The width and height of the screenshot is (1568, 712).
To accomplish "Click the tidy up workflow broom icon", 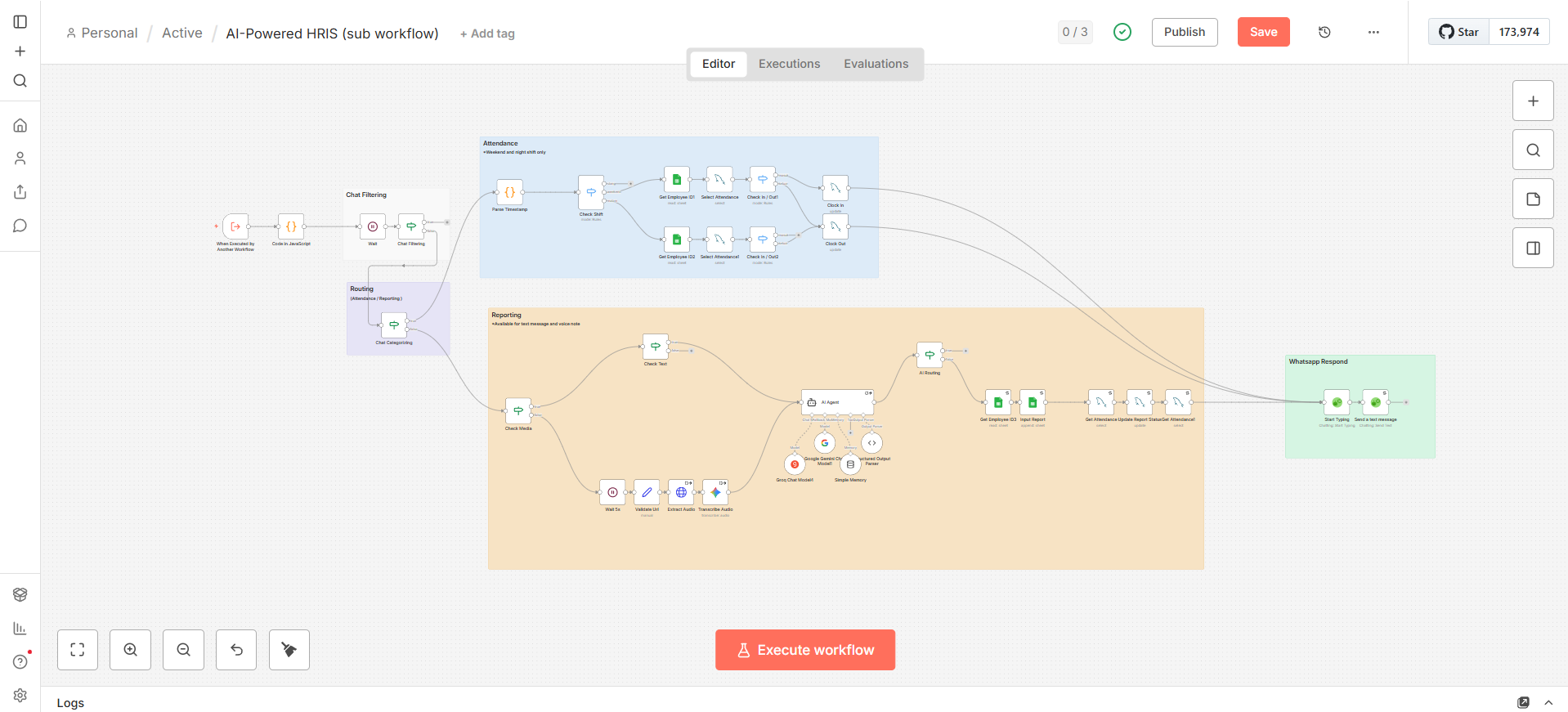I will [289, 650].
